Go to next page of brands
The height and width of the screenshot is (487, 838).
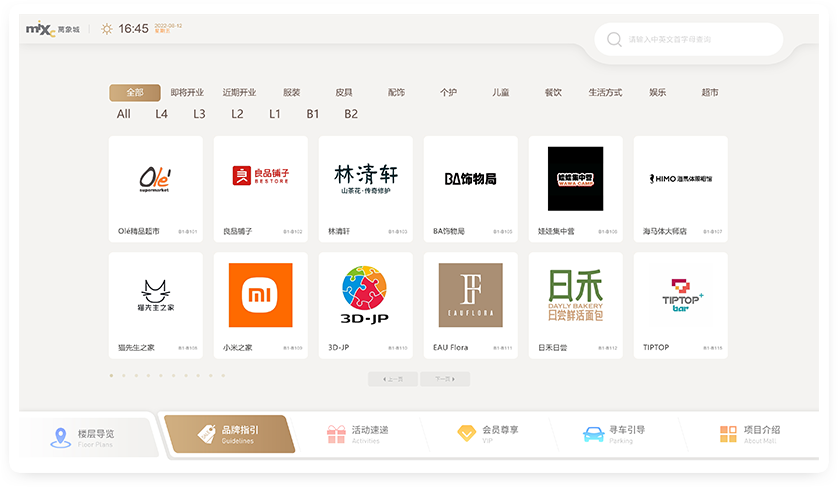(x=444, y=379)
